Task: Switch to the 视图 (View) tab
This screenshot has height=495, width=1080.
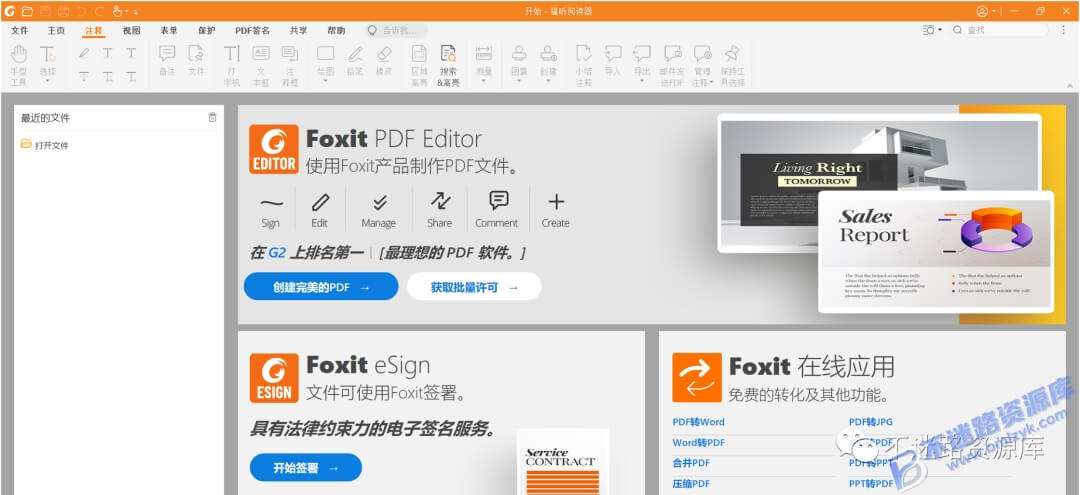Action: [132, 30]
